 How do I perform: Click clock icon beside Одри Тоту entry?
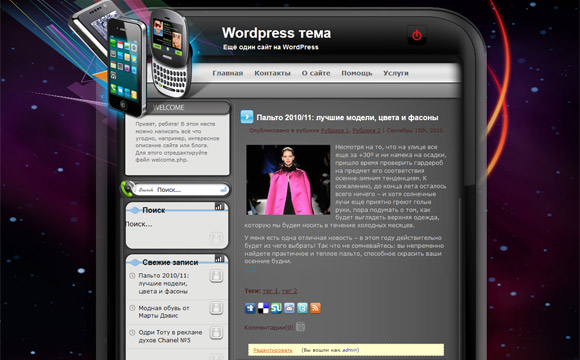point(132,332)
